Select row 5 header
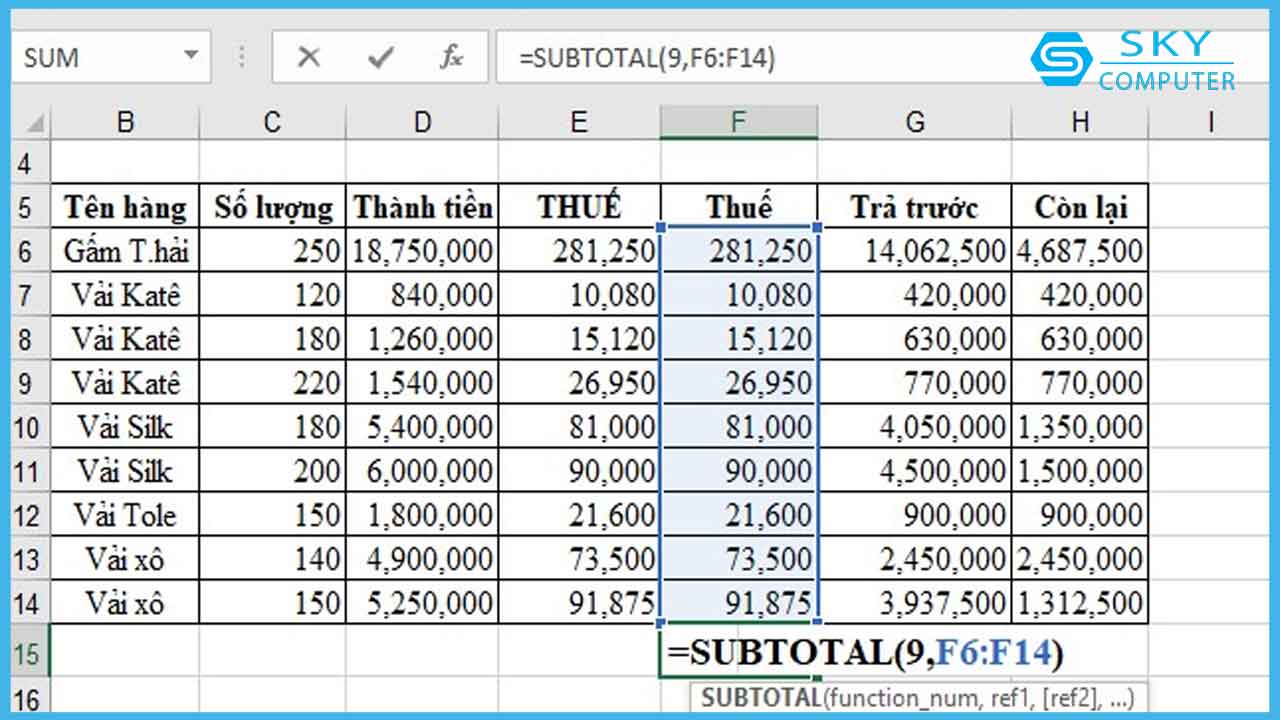Screen dimensions: 1280x720 [30, 206]
